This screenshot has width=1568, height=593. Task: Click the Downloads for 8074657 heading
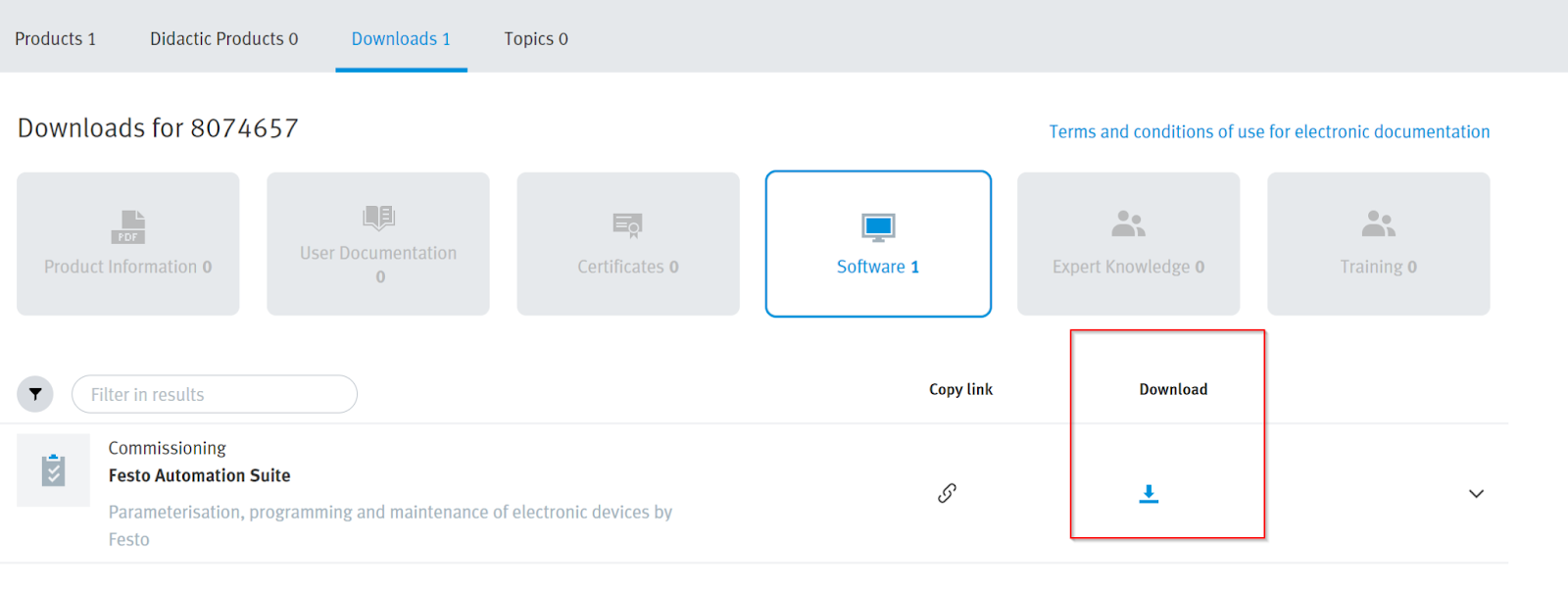(158, 128)
